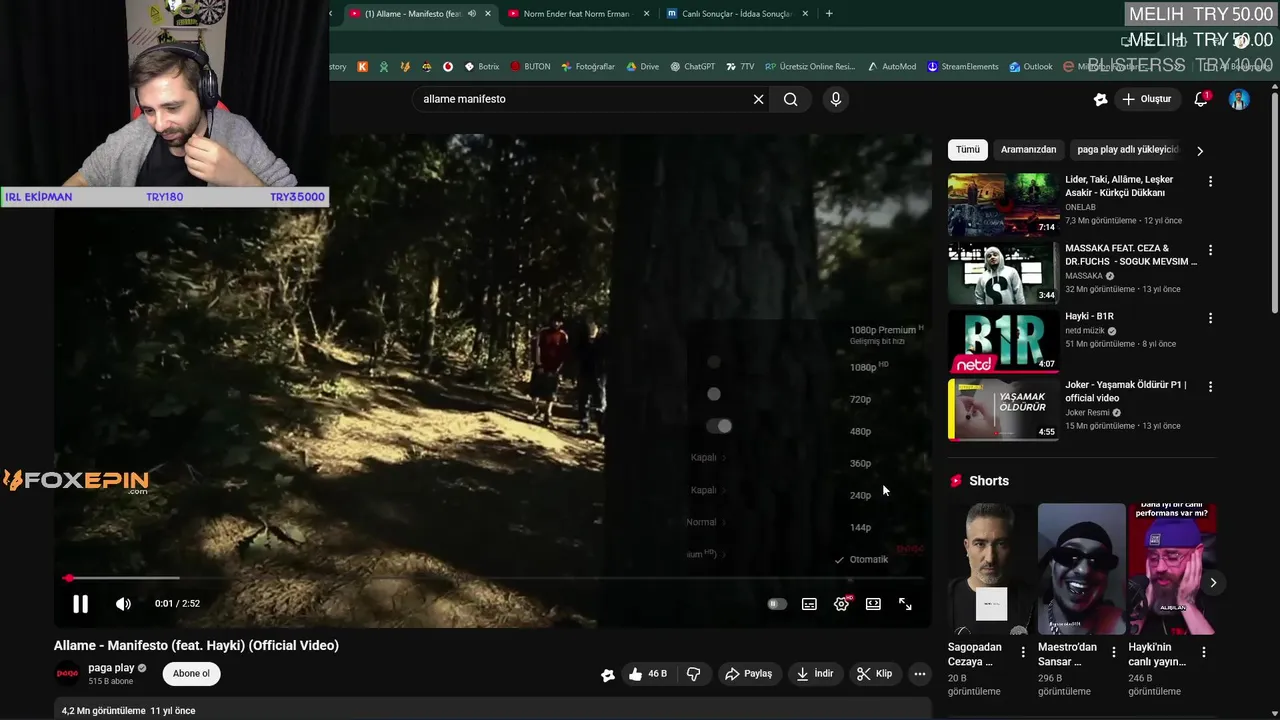Open Hayki - B1R video thumbnail

pos(1003,341)
